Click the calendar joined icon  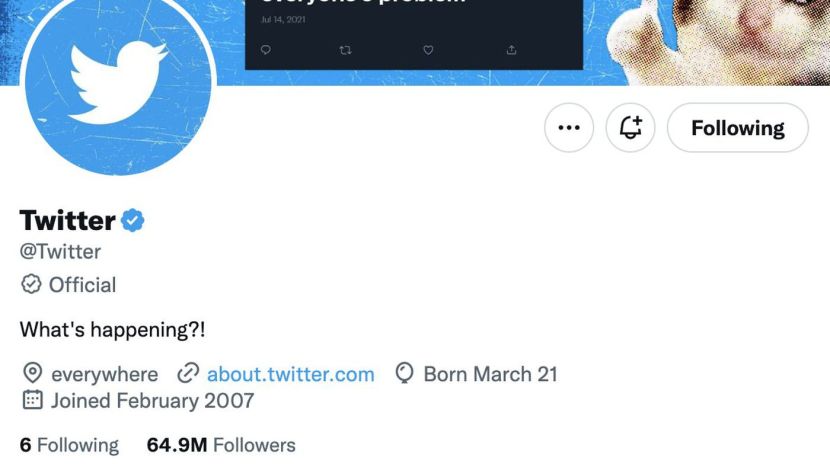(32, 400)
